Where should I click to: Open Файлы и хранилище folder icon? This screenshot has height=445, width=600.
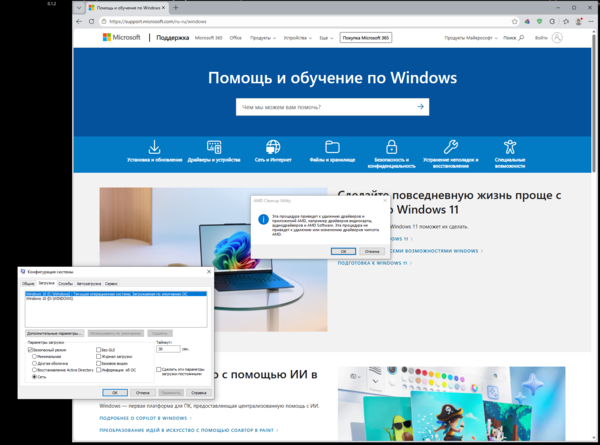[332, 147]
